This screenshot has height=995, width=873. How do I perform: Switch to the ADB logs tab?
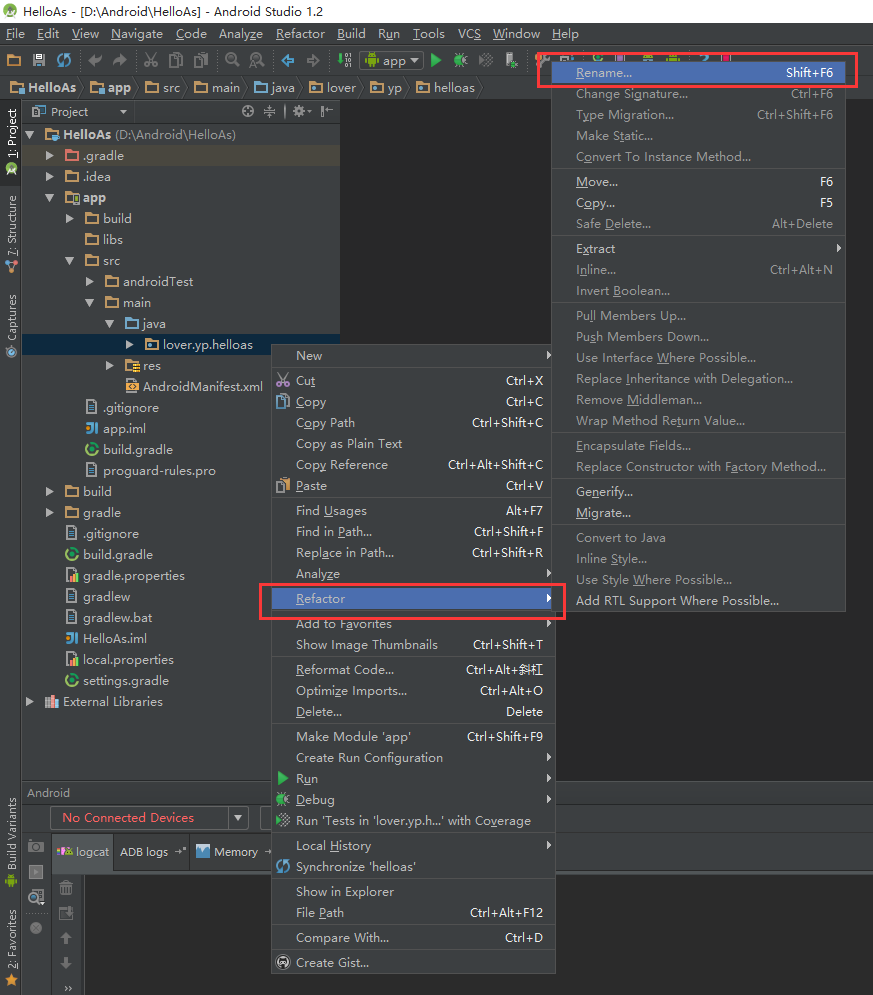pyautogui.click(x=151, y=852)
